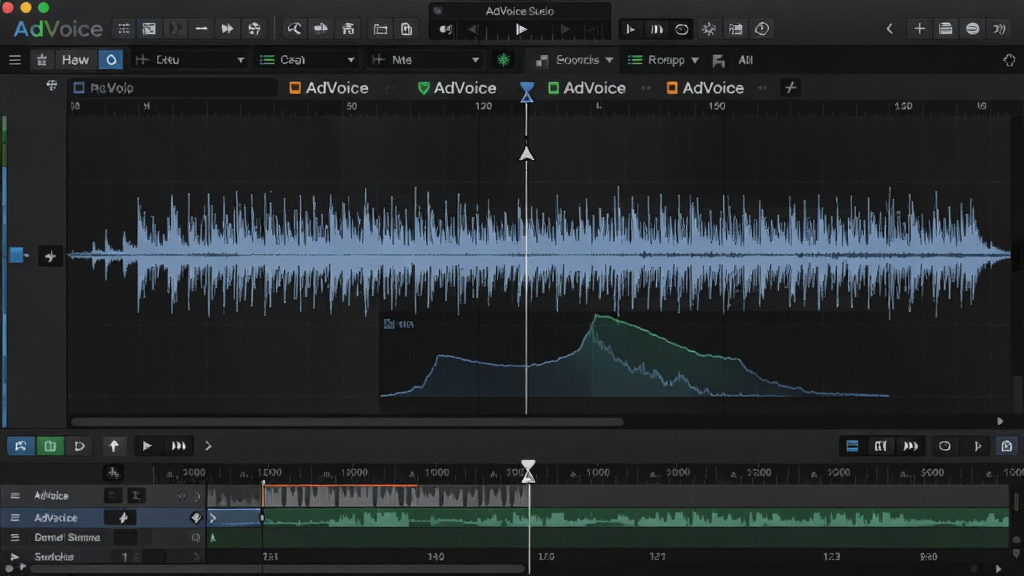This screenshot has width=1024, height=576.
Task: Click the trash icon beside Hew
Action: [42, 60]
